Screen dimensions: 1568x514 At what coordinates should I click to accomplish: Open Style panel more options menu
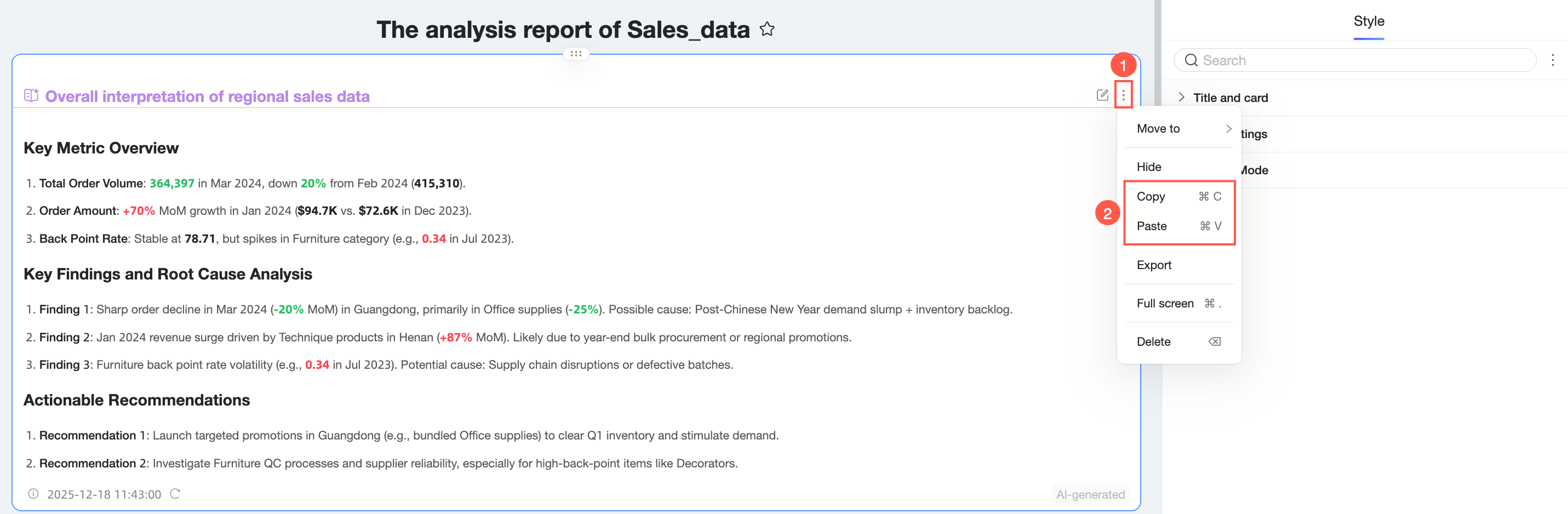(1552, 60)
